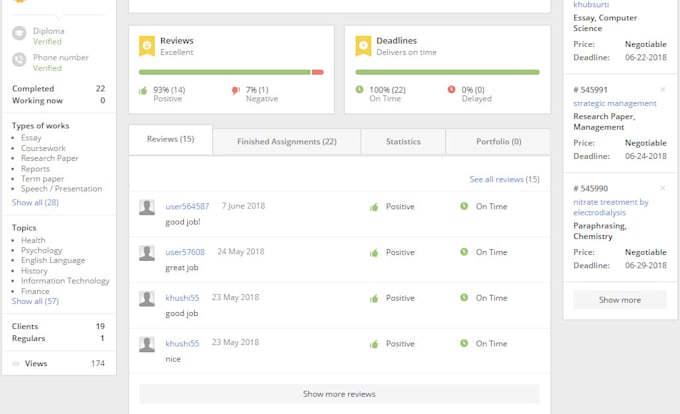Click On Time clock icon in user57608's row
The image size is (680, 414).
click(464, 251)
